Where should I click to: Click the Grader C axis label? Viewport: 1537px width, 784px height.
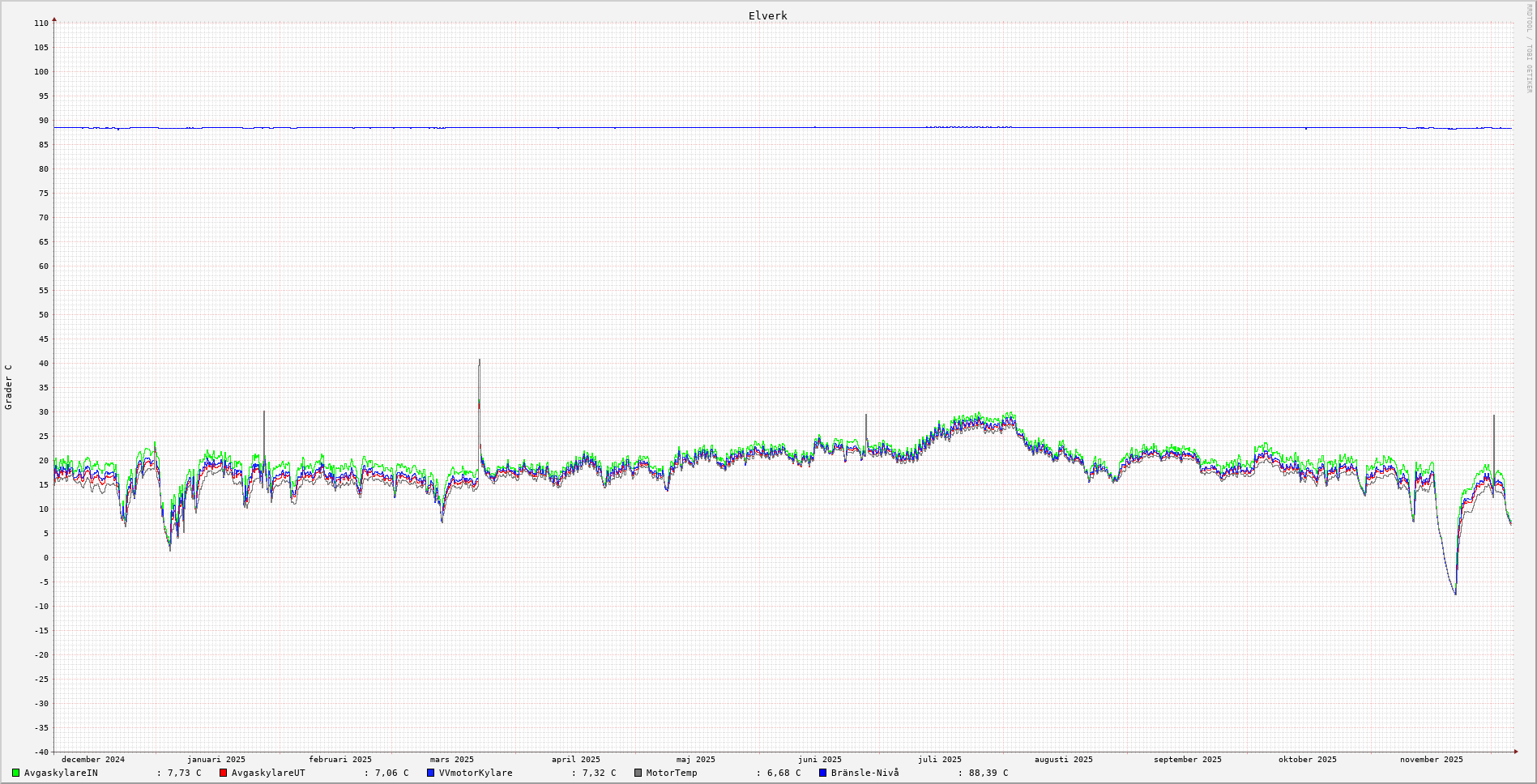pos(9,387)
